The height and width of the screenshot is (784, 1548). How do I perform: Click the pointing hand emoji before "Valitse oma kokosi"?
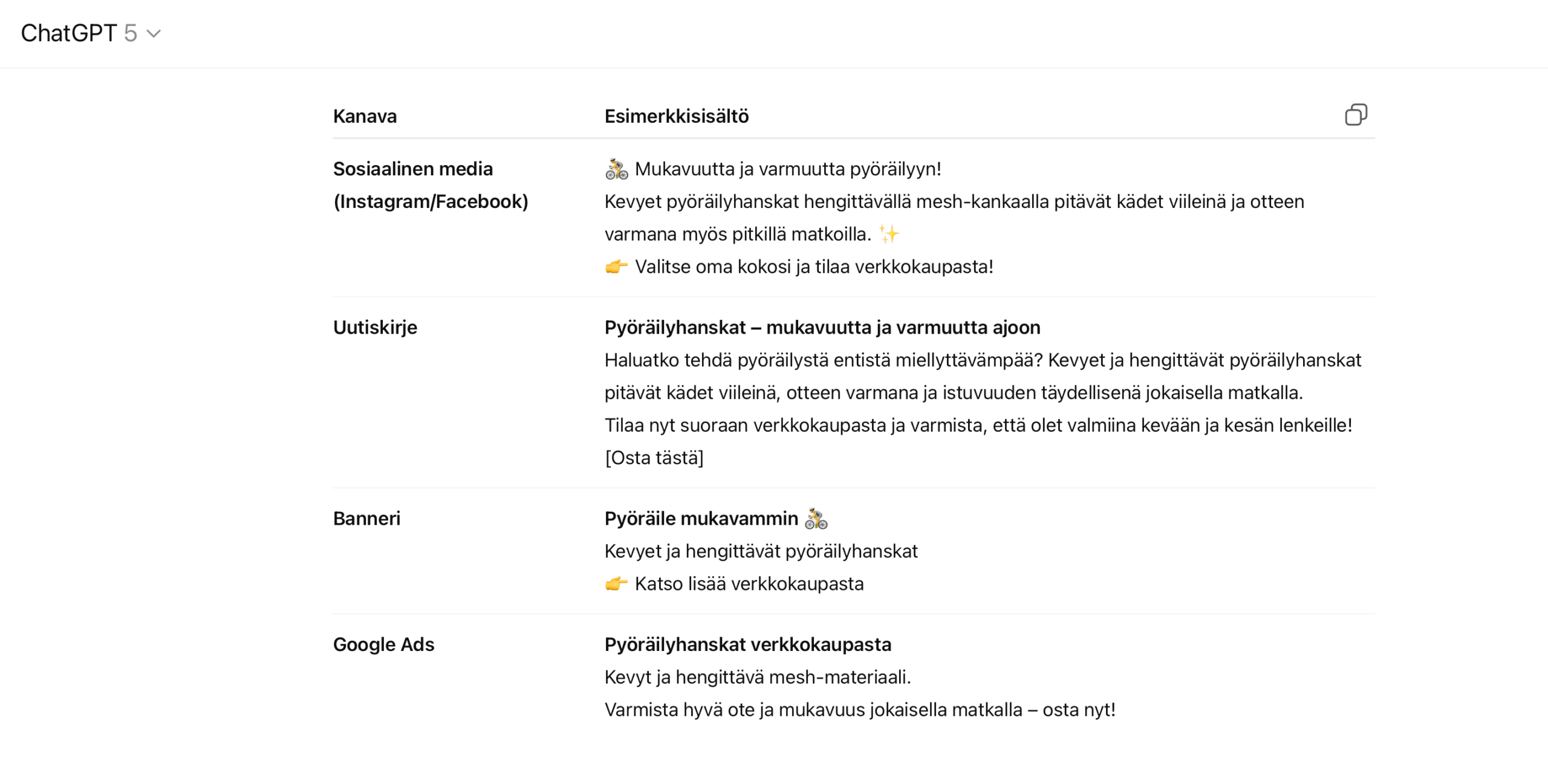pos(616,267)
